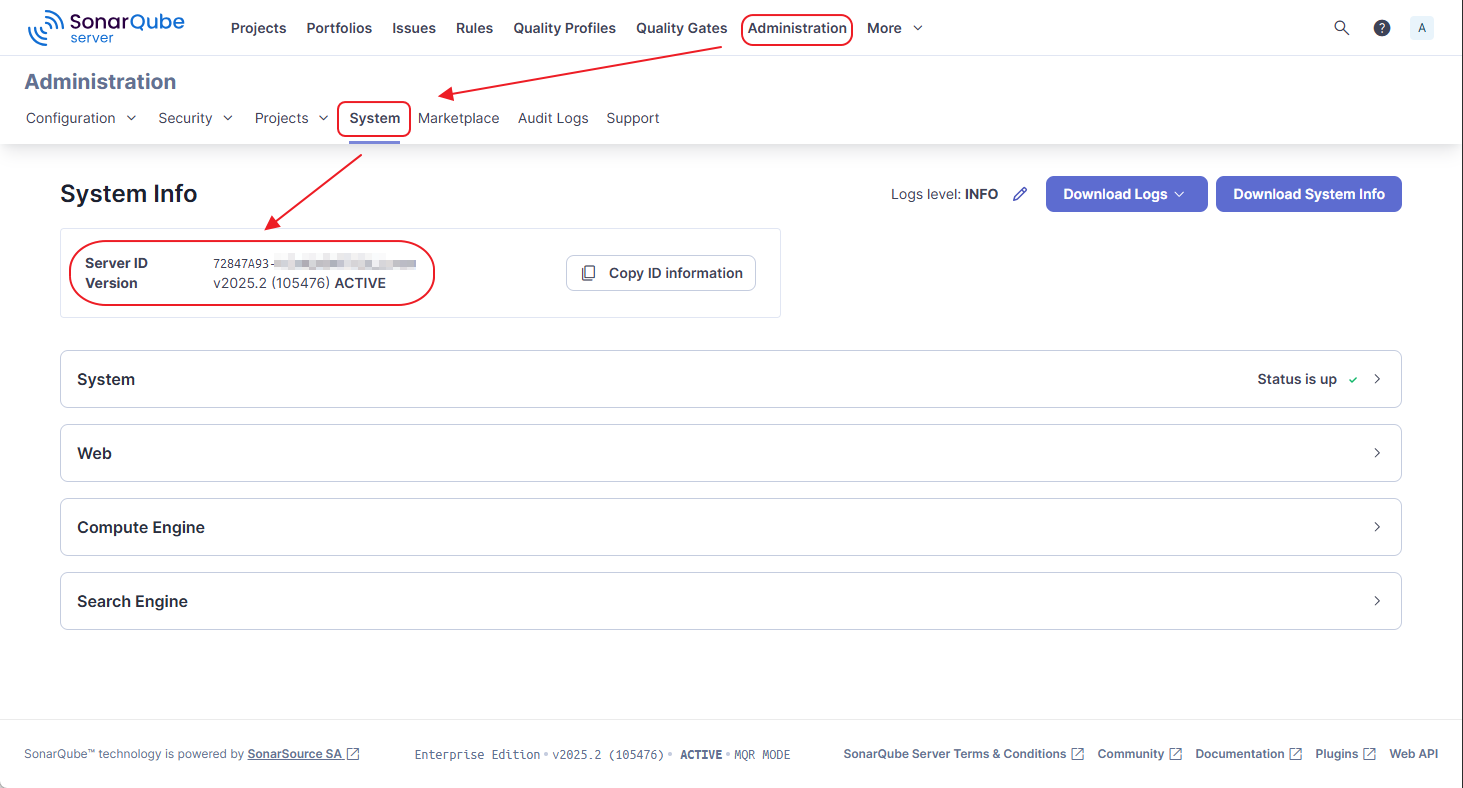The image size is (1463, 788).
Task: Click the version text v2025.2 (105476) ACTIVE
Action: (x=299, y=283)
